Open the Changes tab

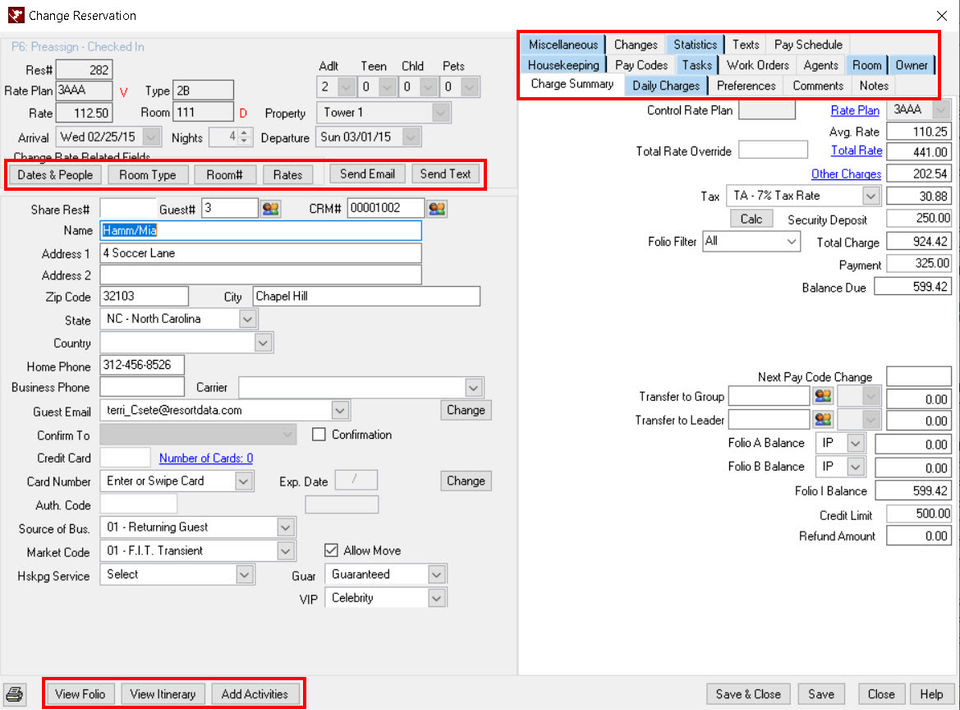(636, 45)
